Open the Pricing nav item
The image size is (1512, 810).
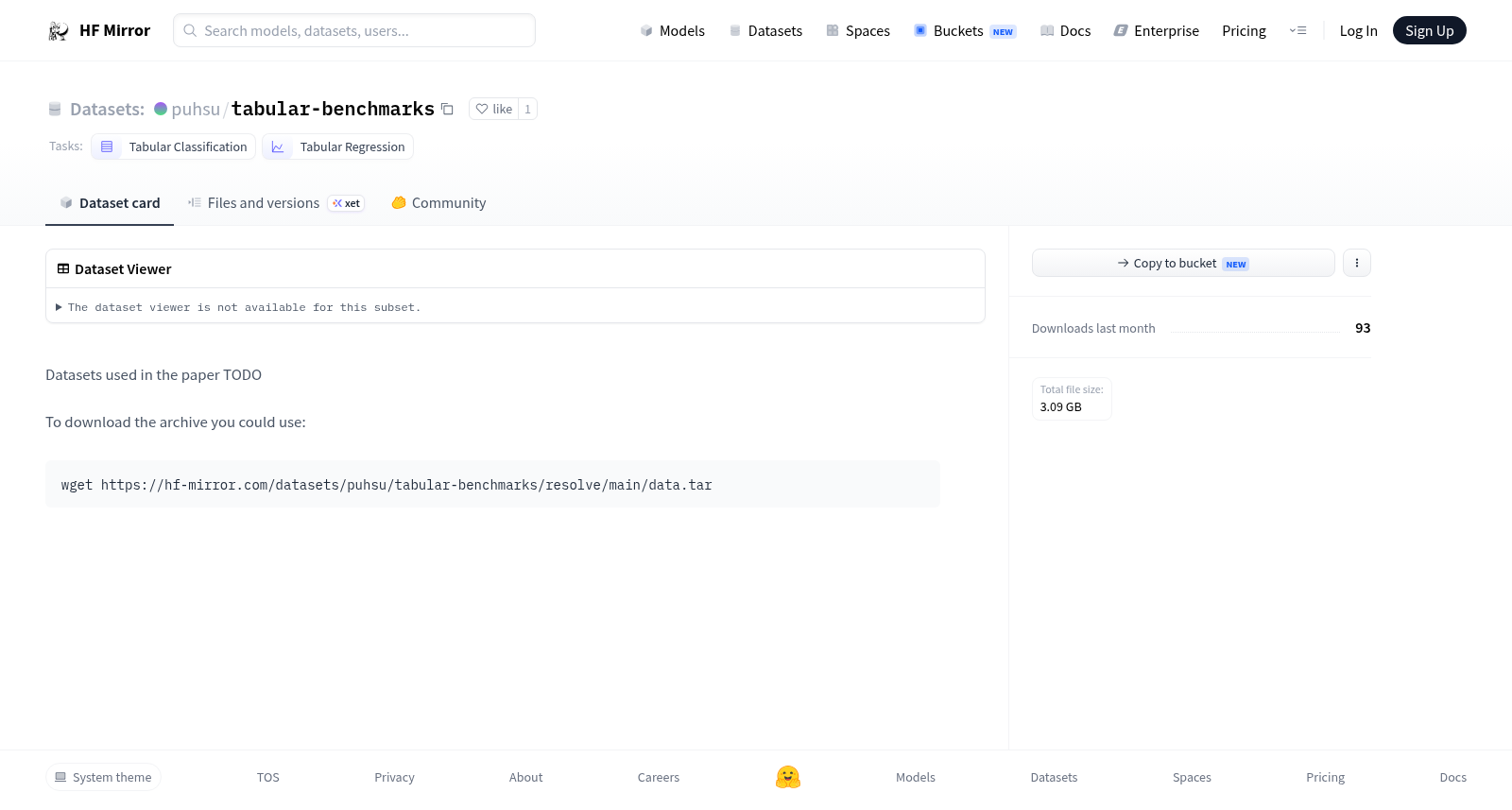1244,31
